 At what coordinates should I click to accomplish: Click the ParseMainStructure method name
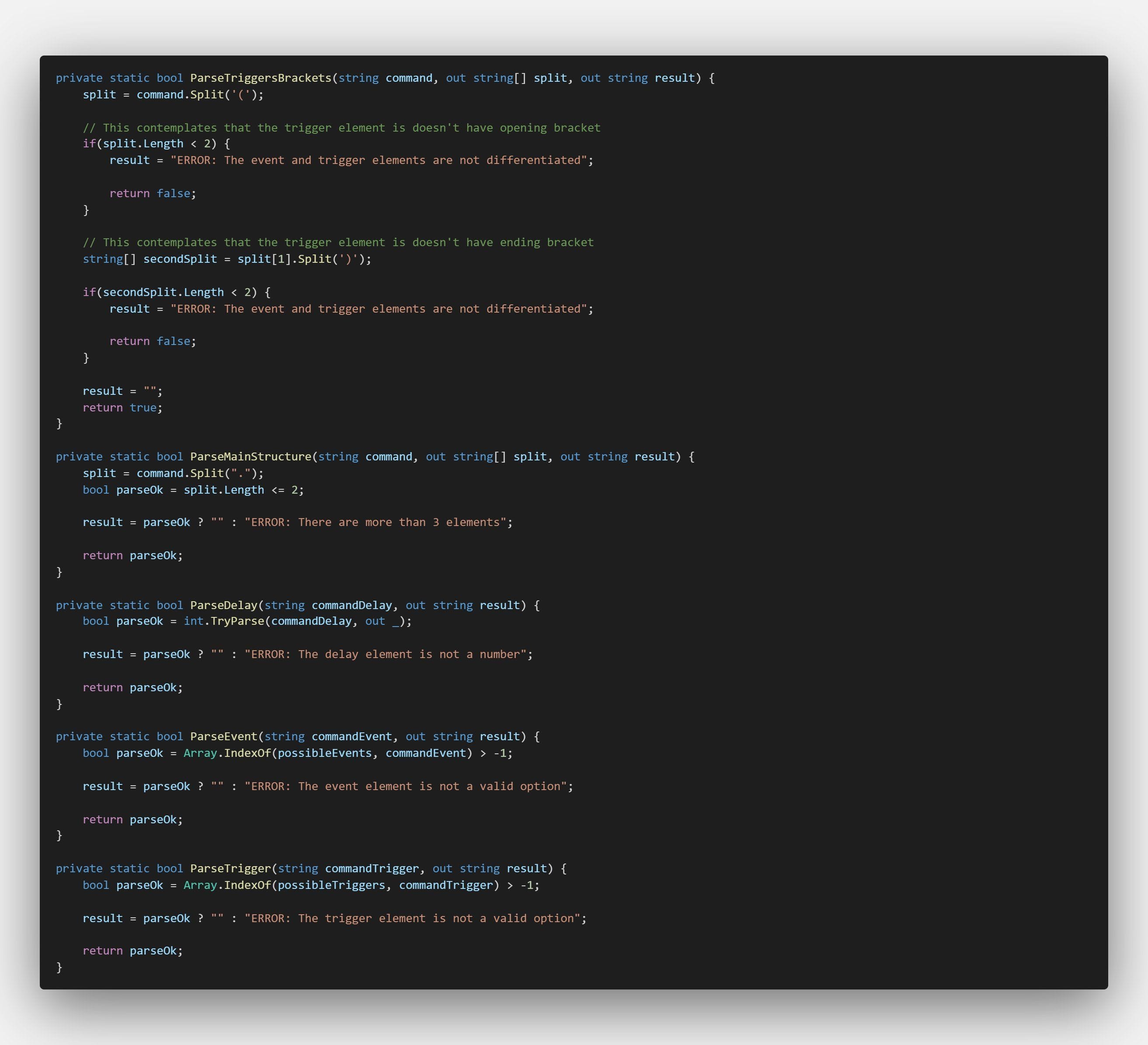pyautogui.click(x=250, y=457)
